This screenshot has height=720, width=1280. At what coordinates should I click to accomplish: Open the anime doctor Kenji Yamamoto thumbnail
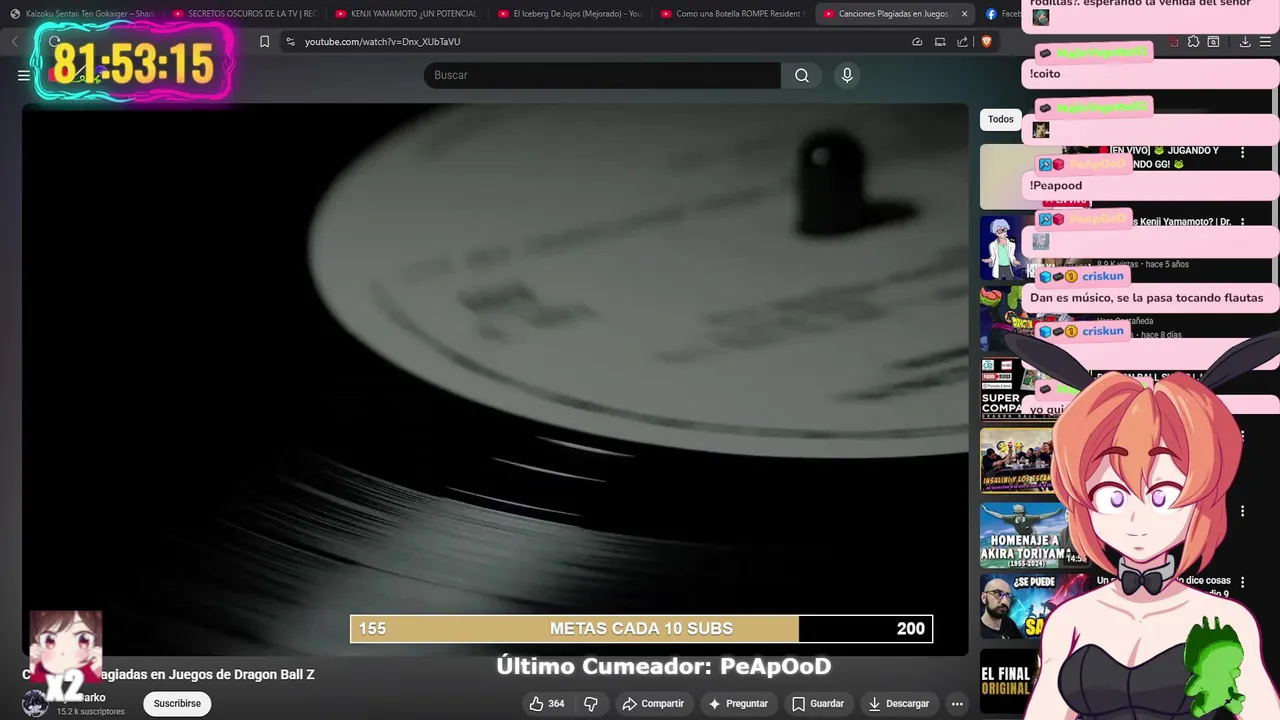pos(1003,248)
